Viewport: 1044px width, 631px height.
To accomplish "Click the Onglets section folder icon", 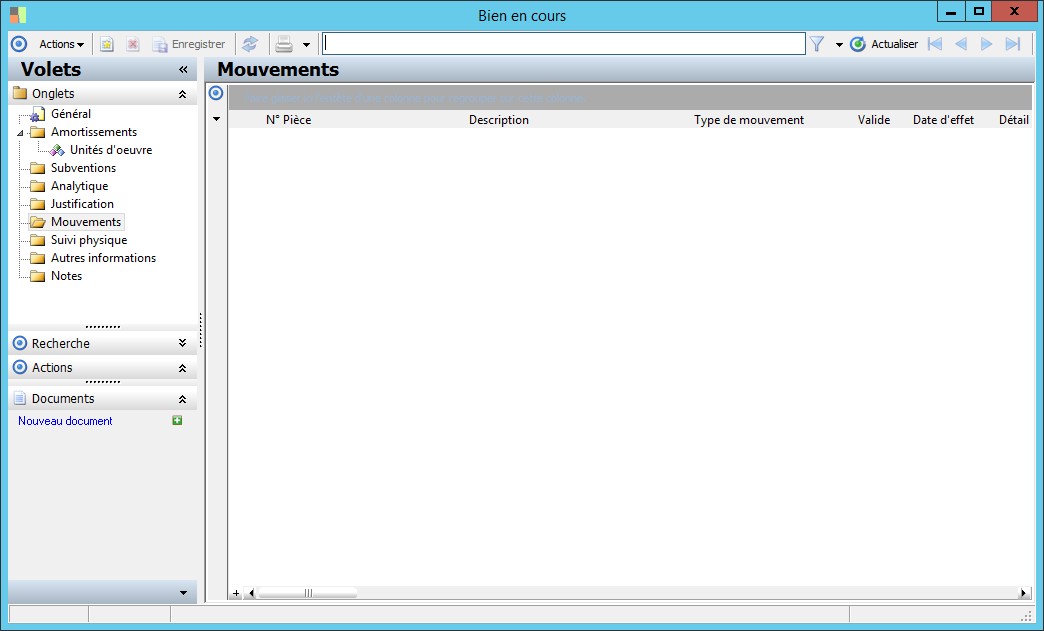I will click(20, 93).
